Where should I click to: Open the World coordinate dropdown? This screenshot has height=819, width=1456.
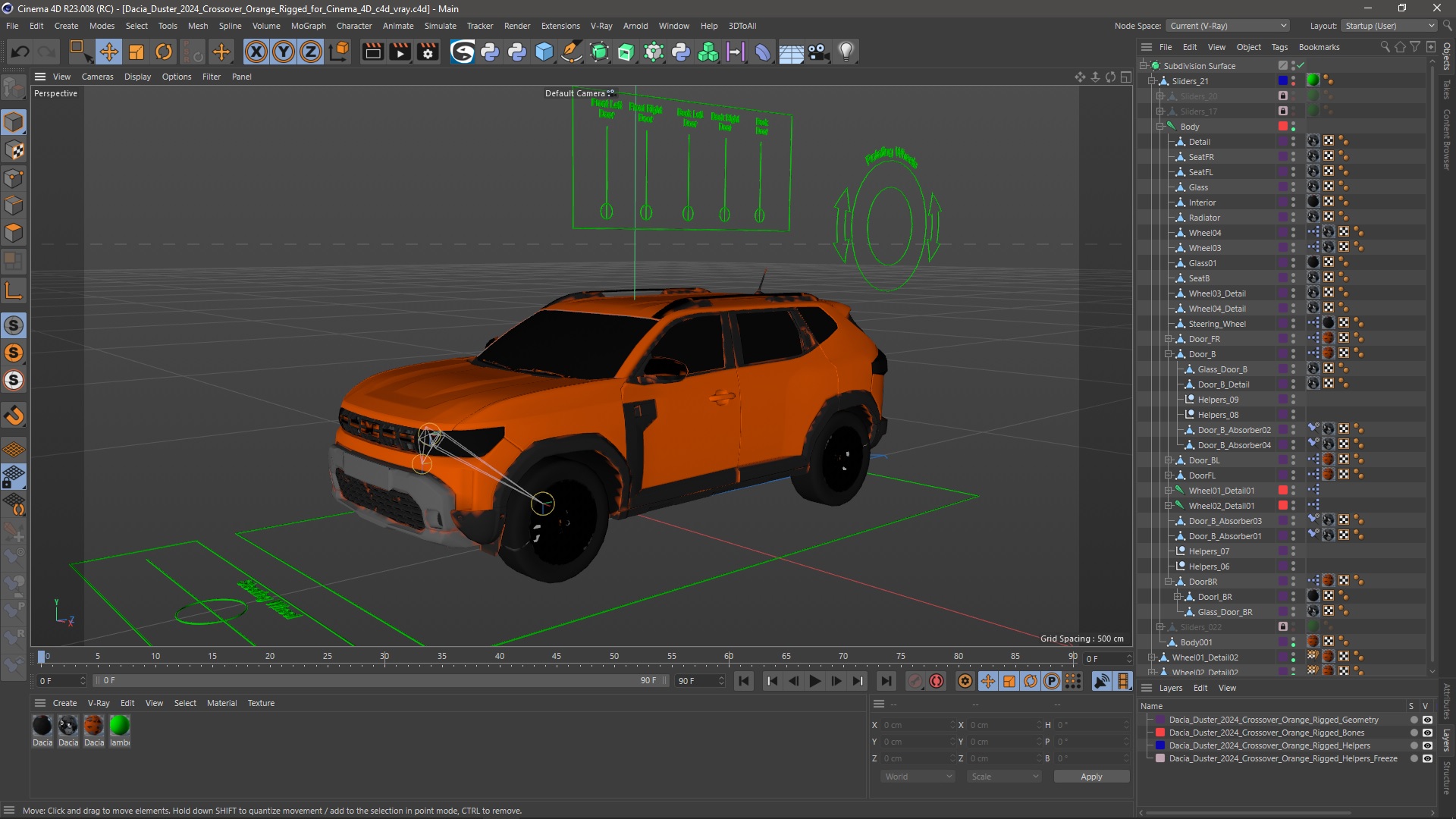click(x=918, y=777)
